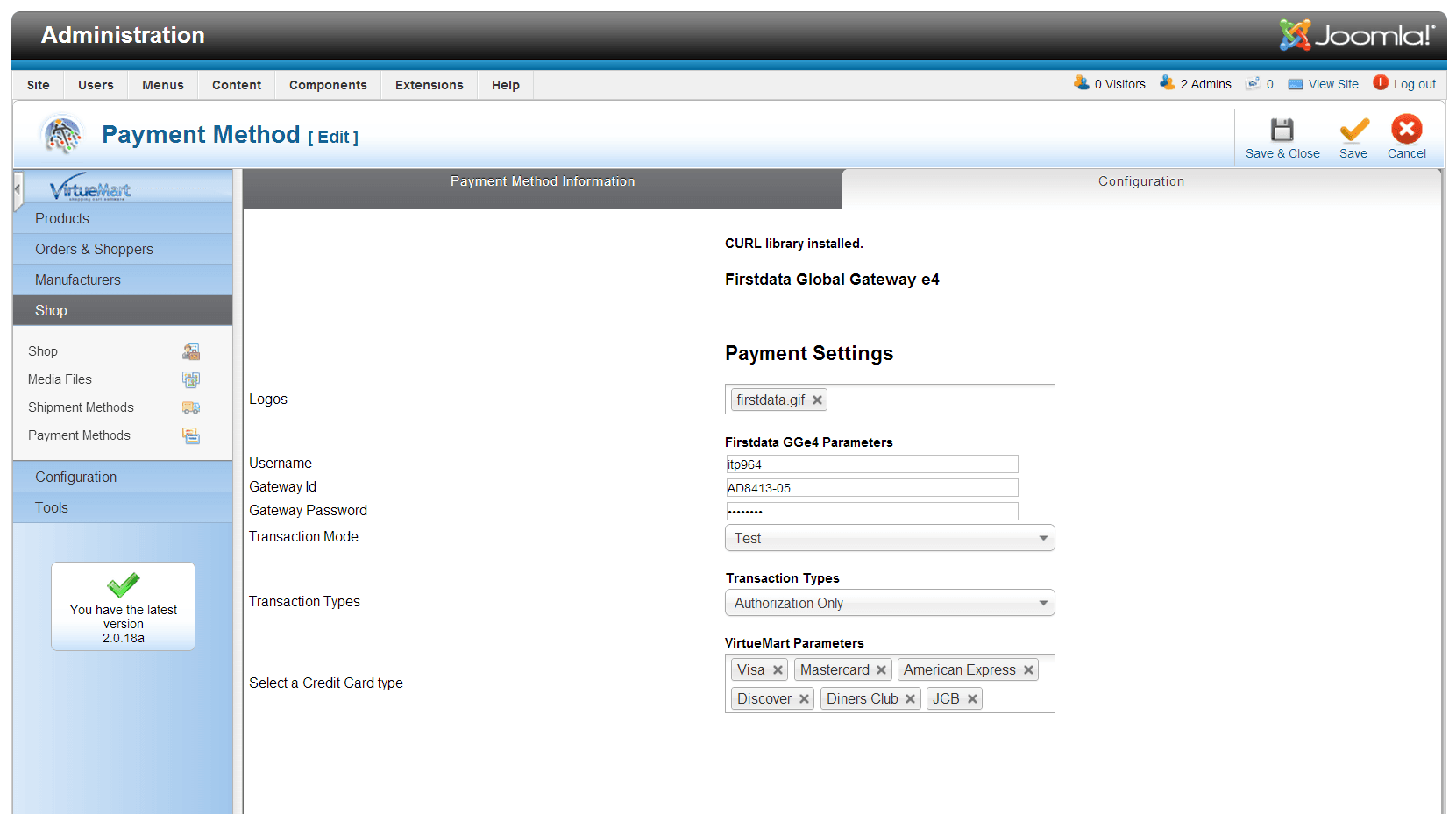
Task: Click the Payment Methods icon
Action: point(191,435)
